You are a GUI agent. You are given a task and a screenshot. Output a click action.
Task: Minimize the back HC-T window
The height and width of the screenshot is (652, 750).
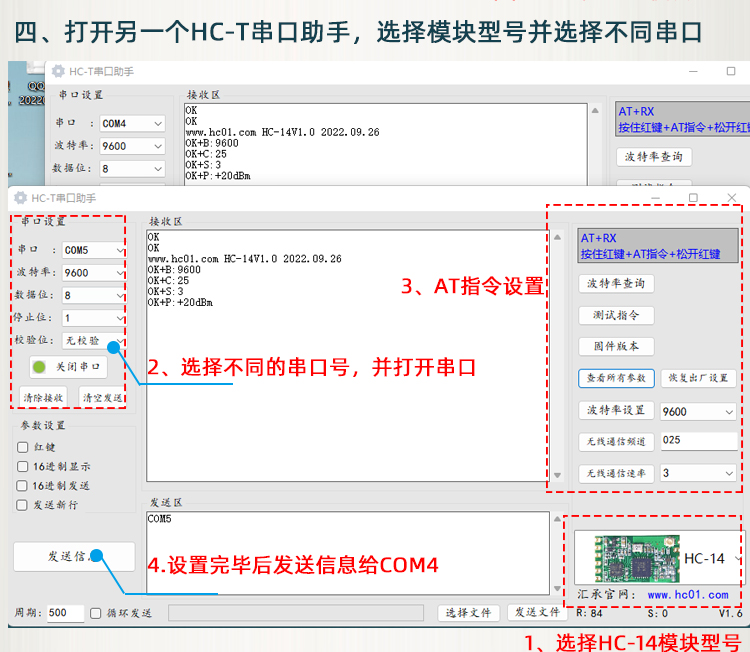[x=693, y=71]
